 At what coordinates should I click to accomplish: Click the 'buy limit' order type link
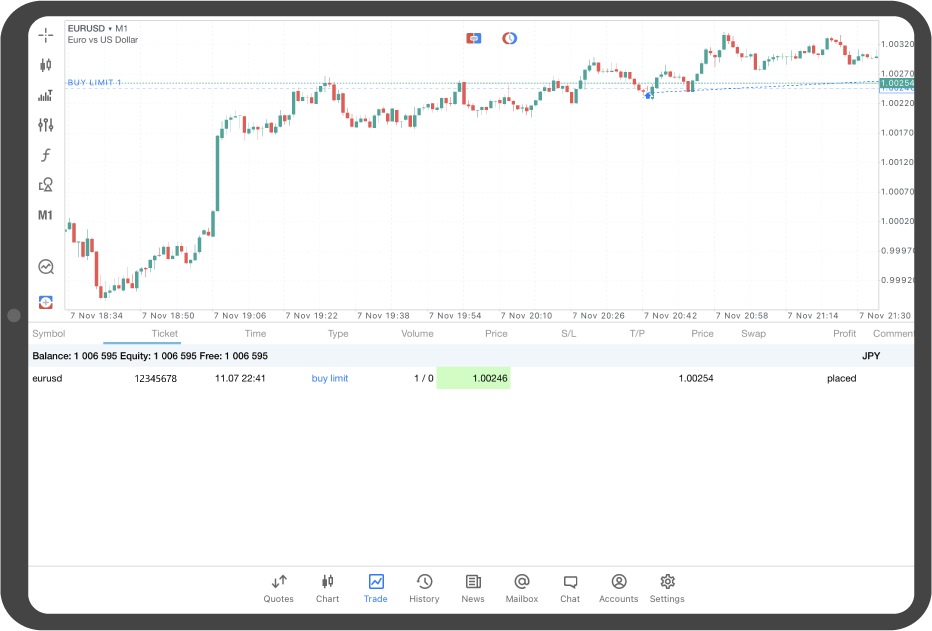click(330, 378)
